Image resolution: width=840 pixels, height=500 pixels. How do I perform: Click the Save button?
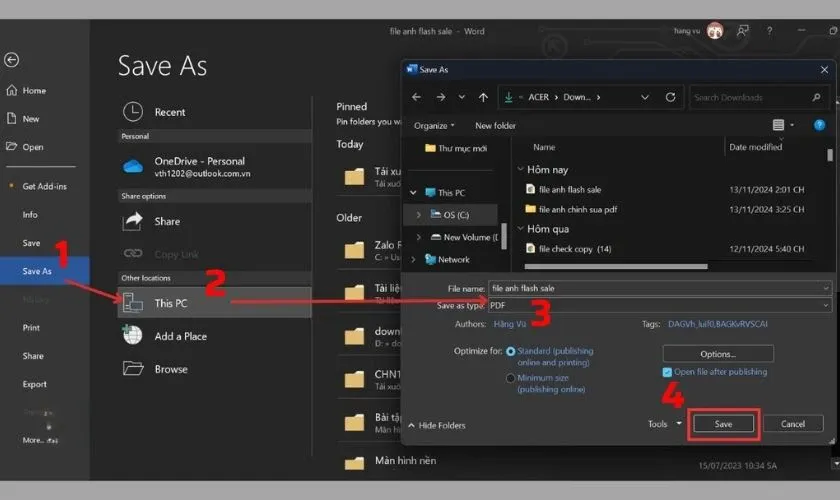click(x=723, y=424)
